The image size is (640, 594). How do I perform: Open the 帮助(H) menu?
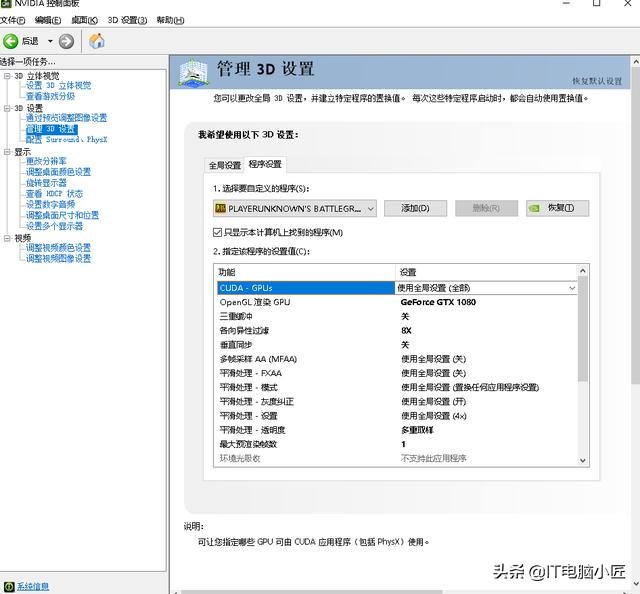tap(170, 20)
